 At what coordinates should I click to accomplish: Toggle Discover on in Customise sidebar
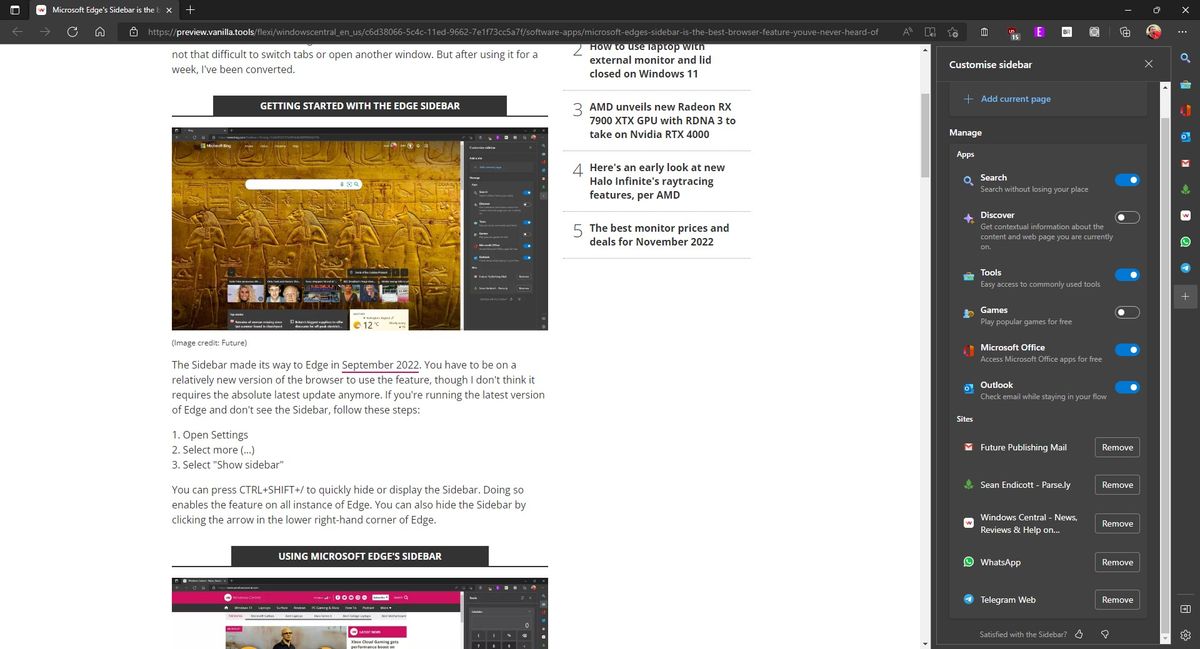(1126, 217)
